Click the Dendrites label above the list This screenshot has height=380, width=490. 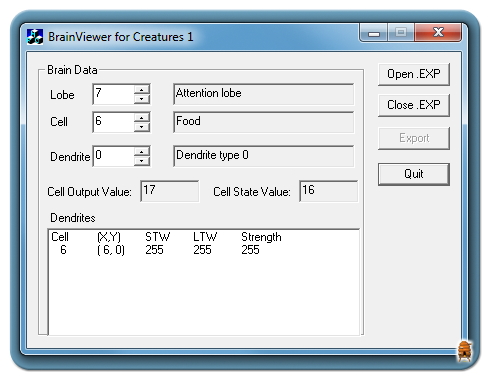(x=73, y=218)
